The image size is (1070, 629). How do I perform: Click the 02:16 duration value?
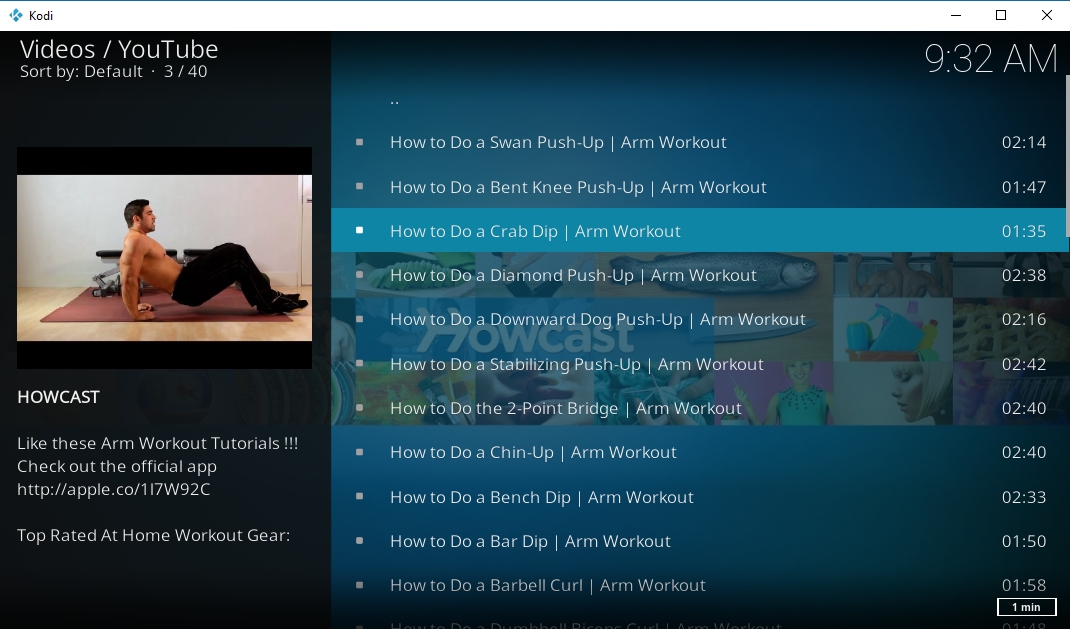1024,319
